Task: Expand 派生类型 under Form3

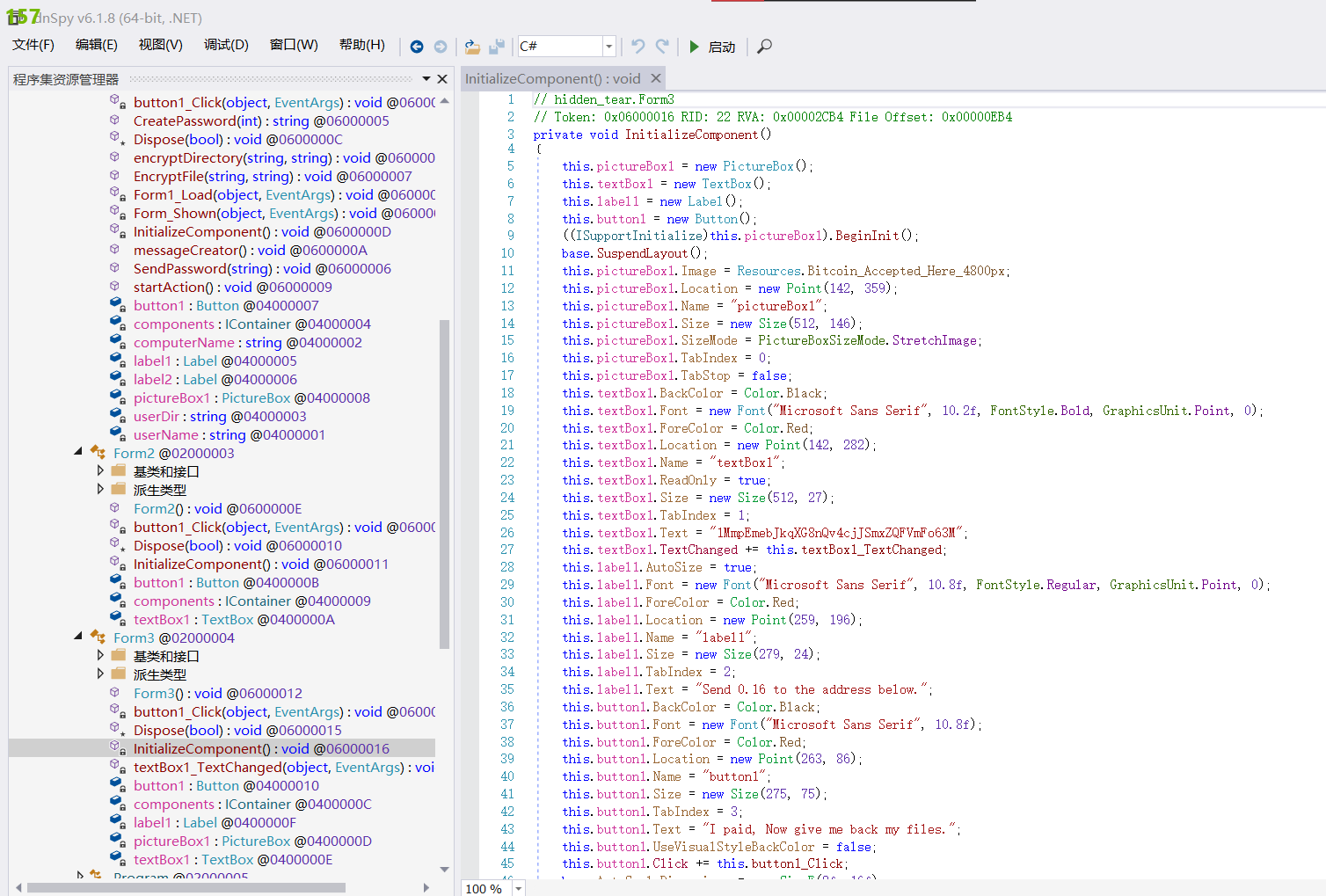Action: click(x=100, y=674)
